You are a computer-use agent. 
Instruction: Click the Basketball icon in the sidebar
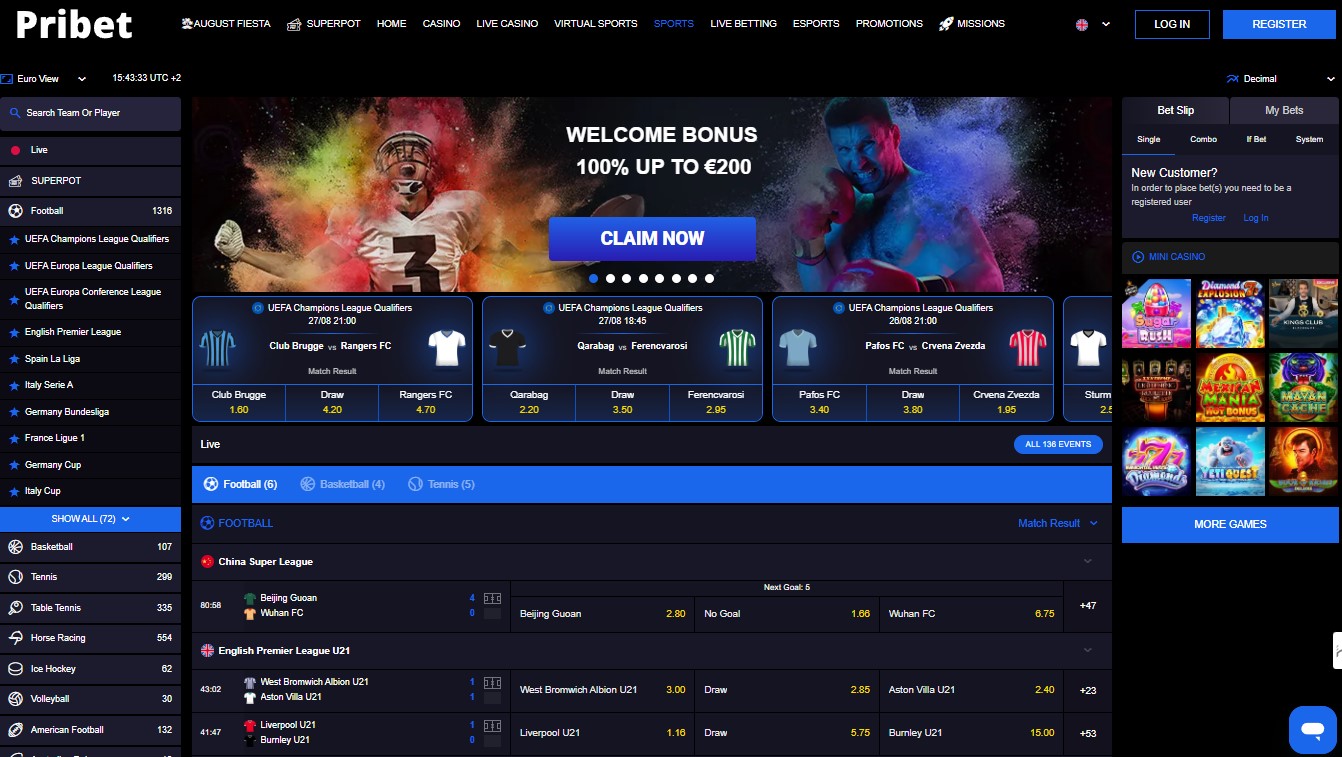(15, 547)
